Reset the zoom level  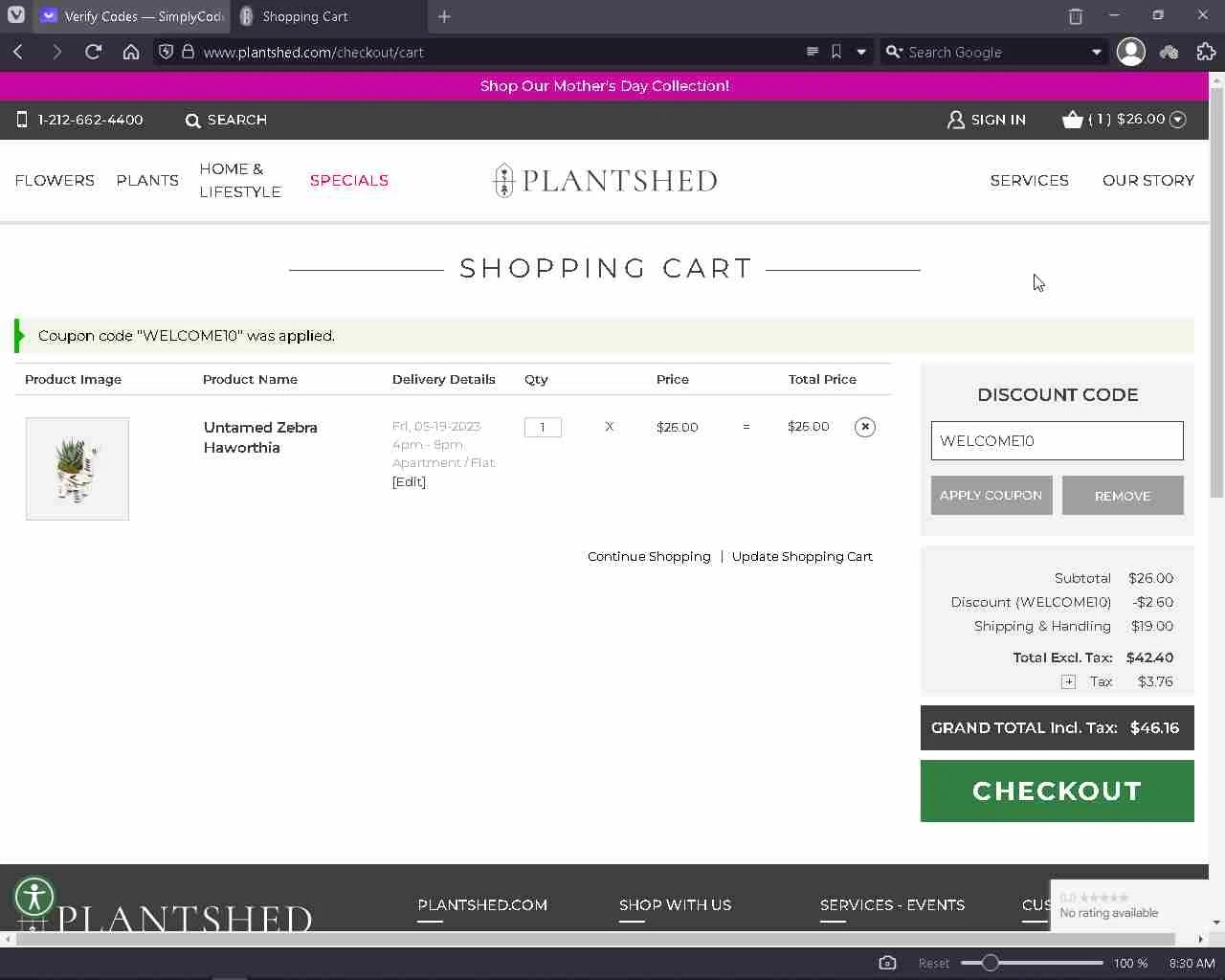[934, 964]
